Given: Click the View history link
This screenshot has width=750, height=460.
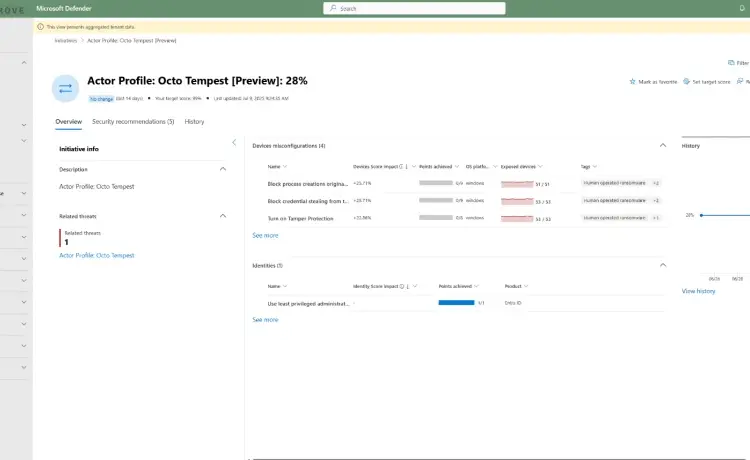Looking at the screenshot, I should coord(698,291).
